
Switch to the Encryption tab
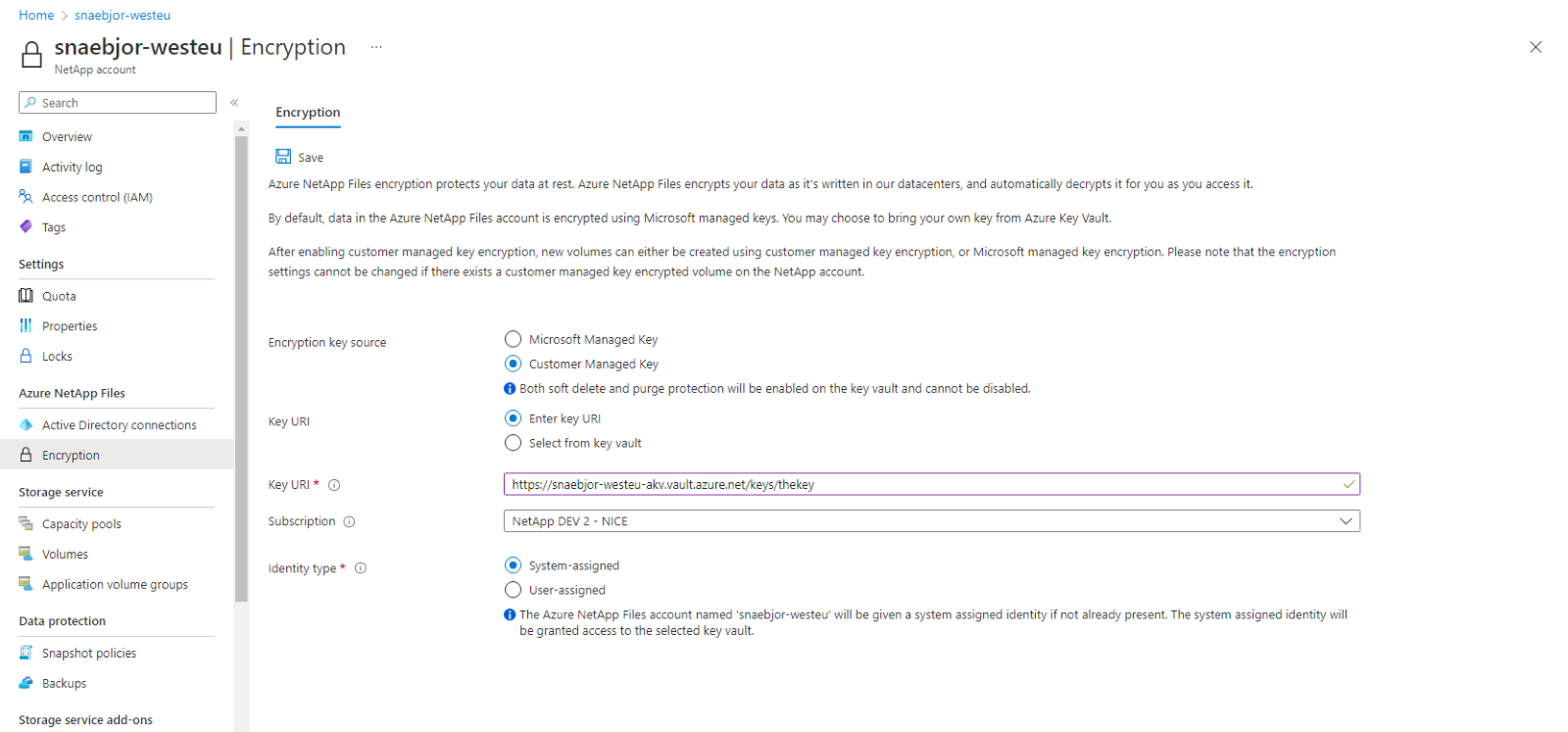pyautogui.click(x=308, y=113)
